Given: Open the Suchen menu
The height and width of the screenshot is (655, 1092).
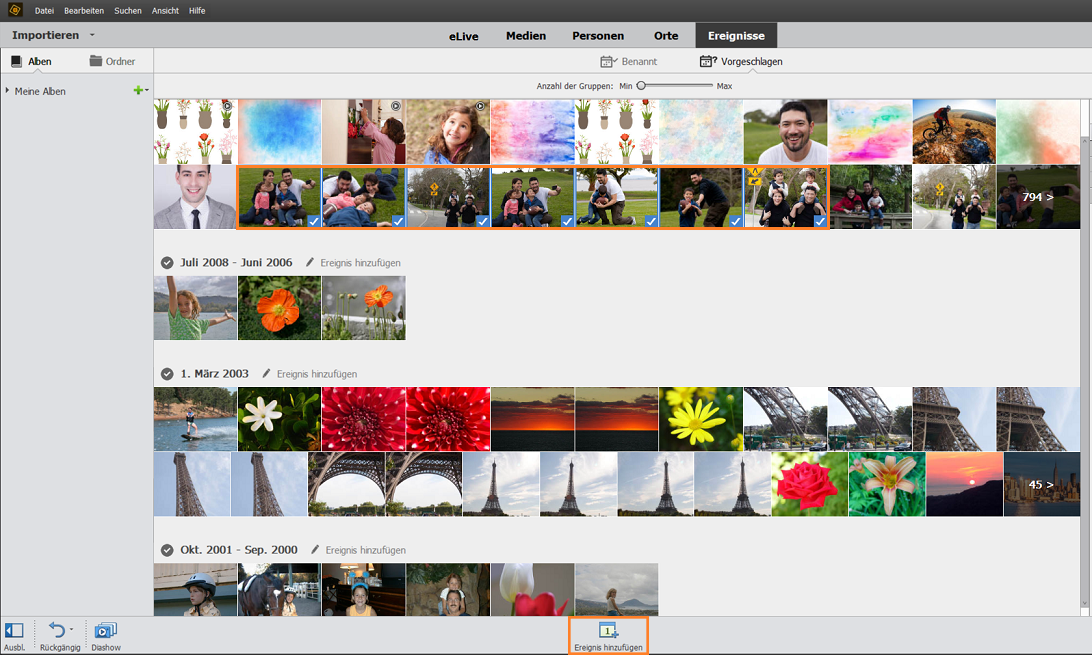Looking at the screenshot, I should [128, 10].
